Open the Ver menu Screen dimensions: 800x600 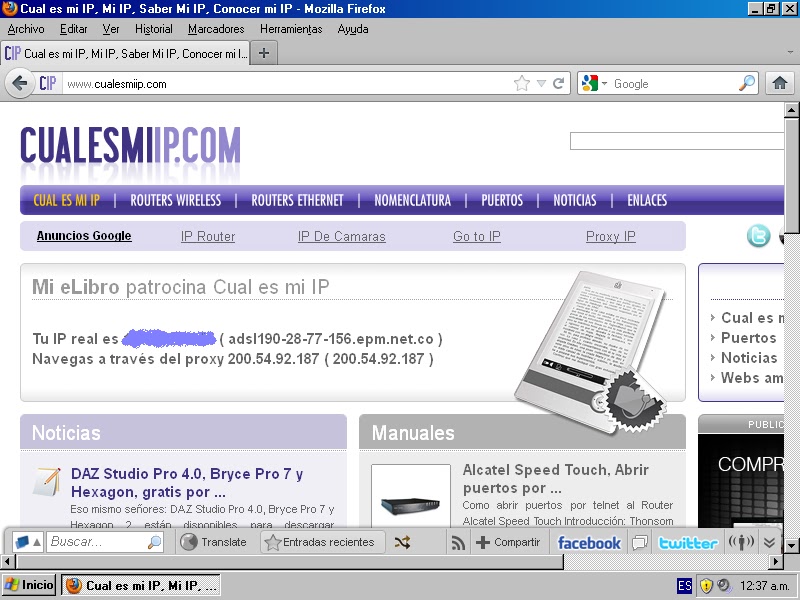click(111, 29)
